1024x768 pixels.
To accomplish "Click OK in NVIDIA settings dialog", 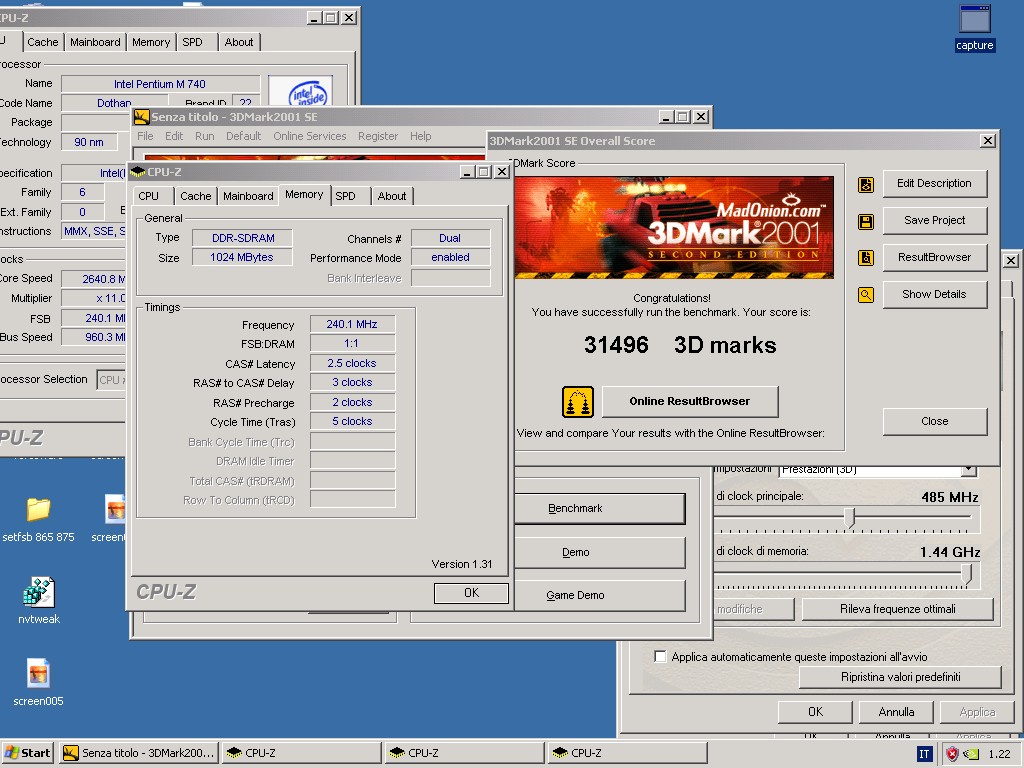I will [x=815, y=712].
